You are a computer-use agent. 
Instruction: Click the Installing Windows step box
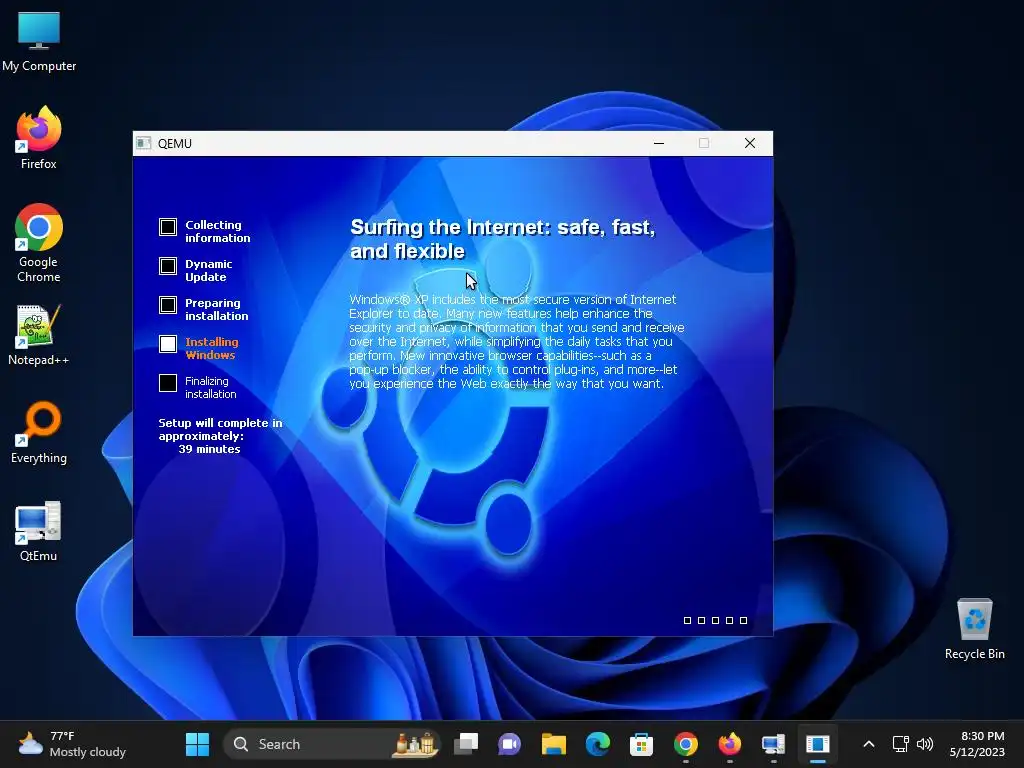pyautogui.click(x=168, y=344)
